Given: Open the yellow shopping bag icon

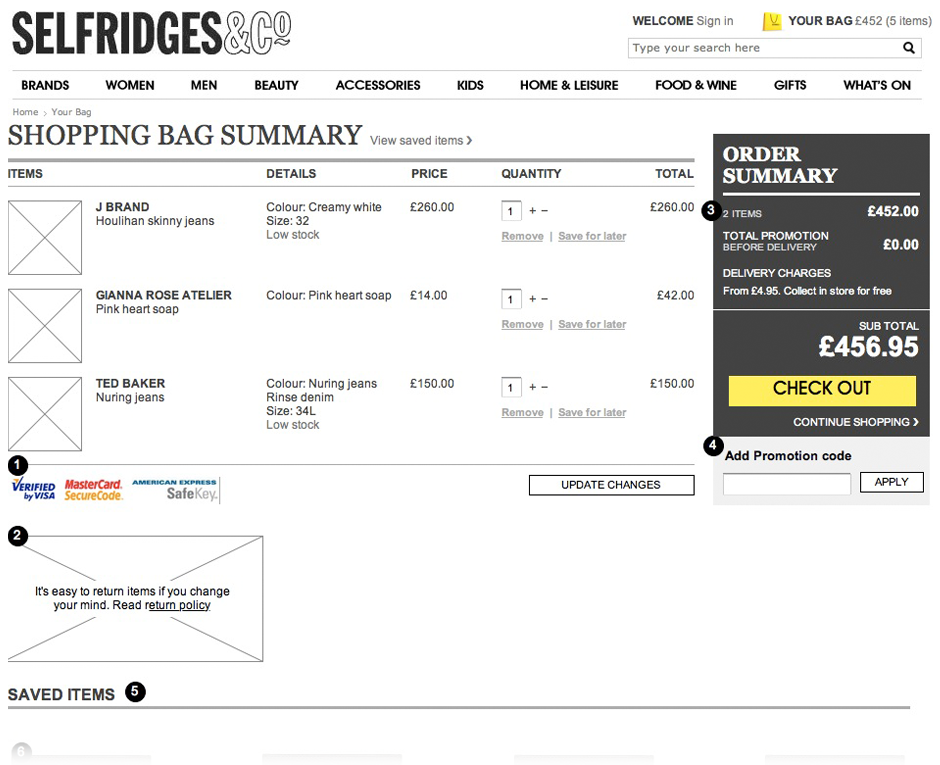Looking at the screenshot, I should click(772, 22).
